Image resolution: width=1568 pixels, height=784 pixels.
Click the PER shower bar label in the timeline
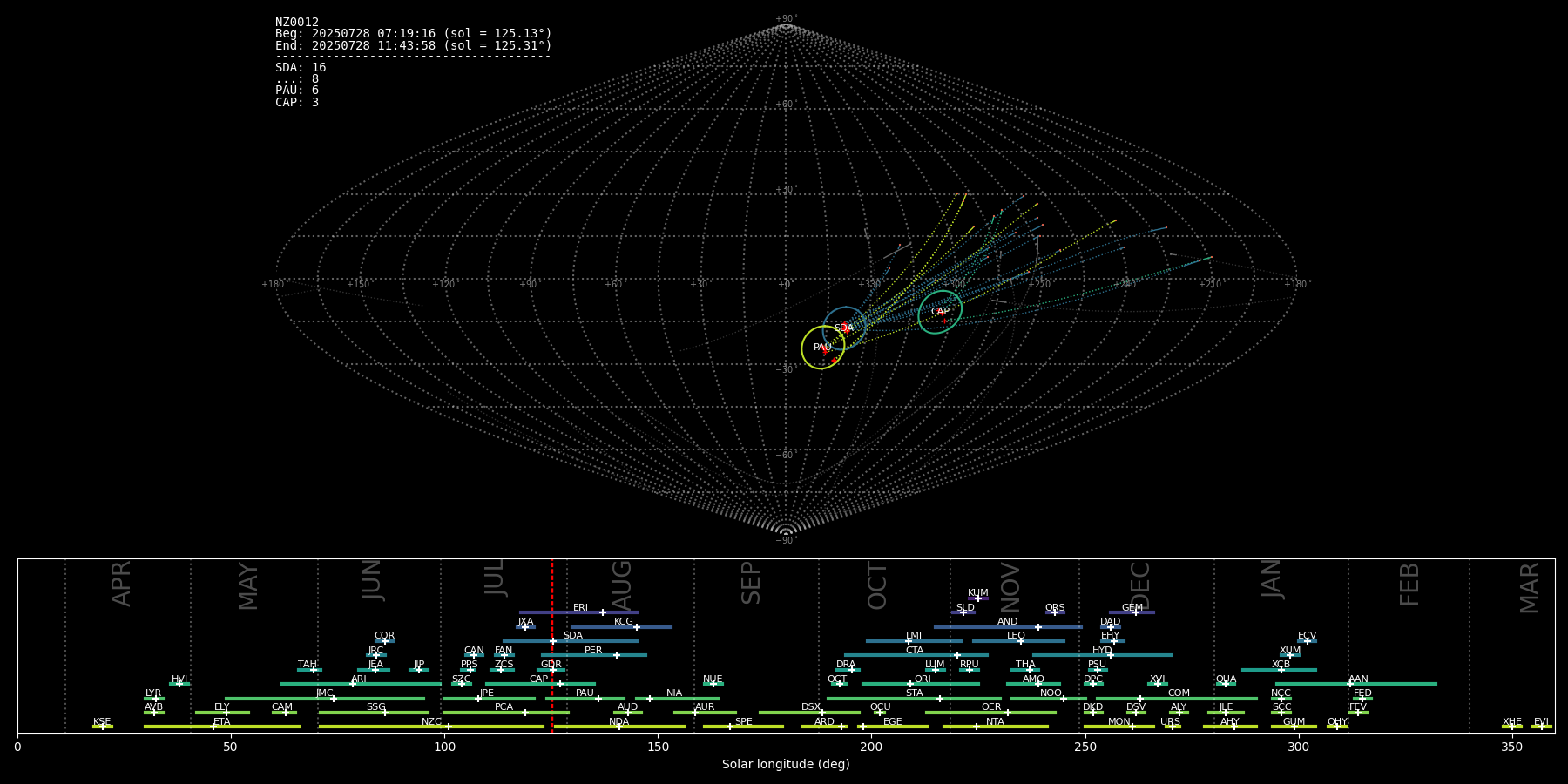click(x=593, y=650)
